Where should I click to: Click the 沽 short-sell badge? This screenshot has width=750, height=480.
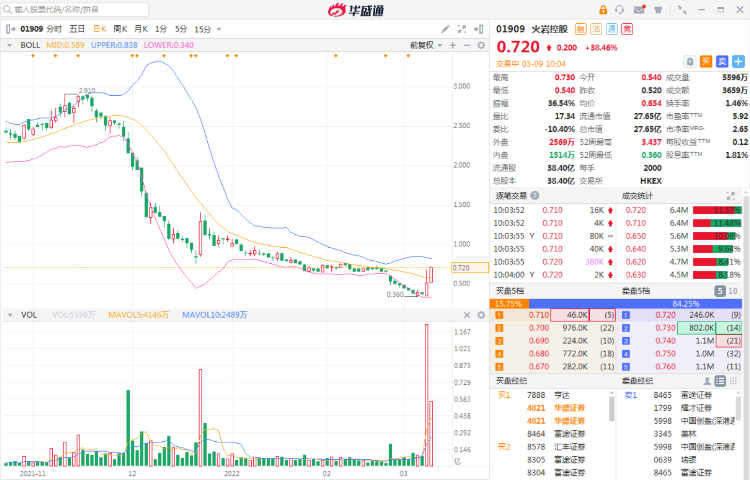596,29
